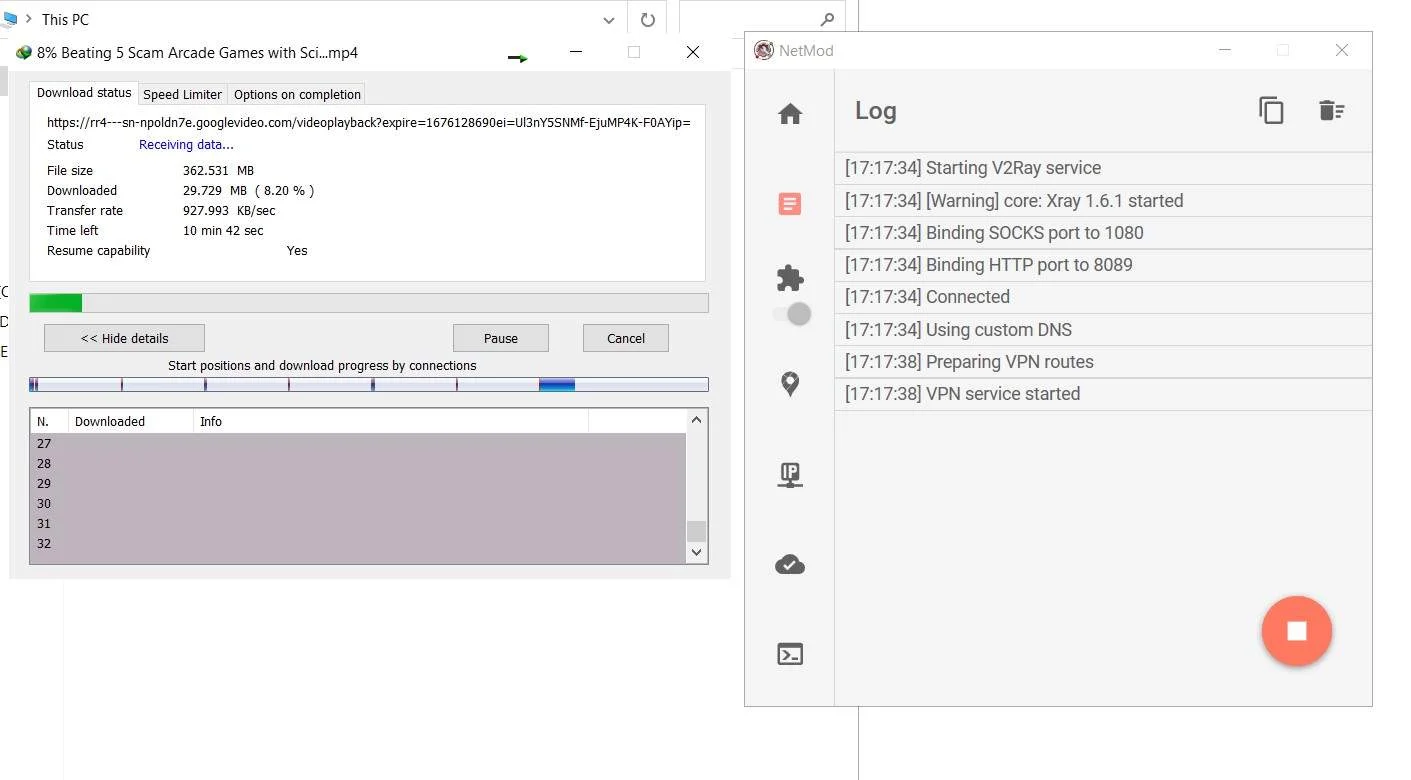The width and height of the screenshot is (1411, 780).
Task: Click the 'Xray 1.6.1 started' log entry
Action: [x=1103, y=200]
